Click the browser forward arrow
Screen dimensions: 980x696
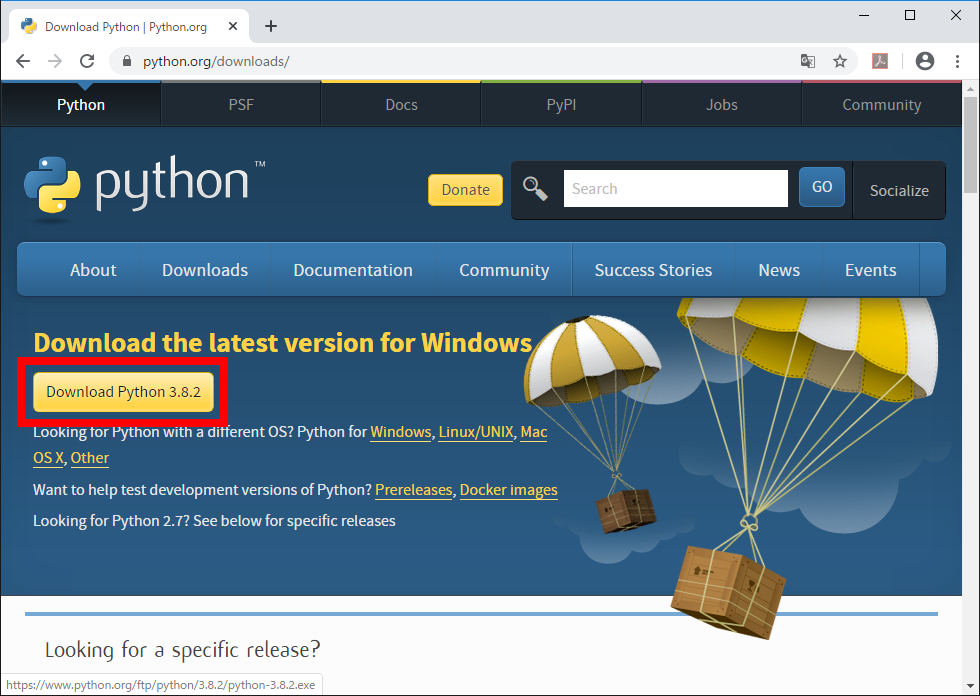tap(55, 61)
